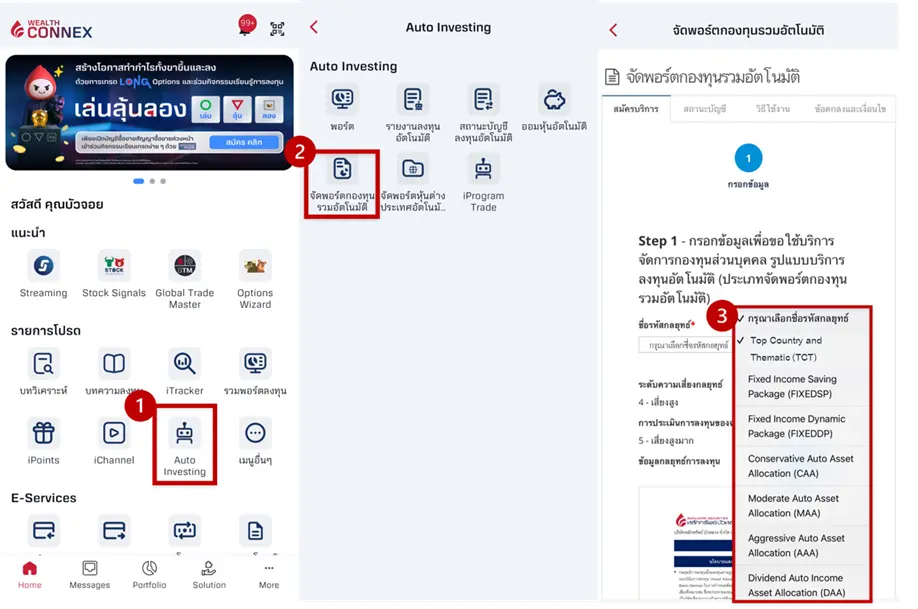
Task: Open the Messages tab
Action: click(x=89, y=574)
